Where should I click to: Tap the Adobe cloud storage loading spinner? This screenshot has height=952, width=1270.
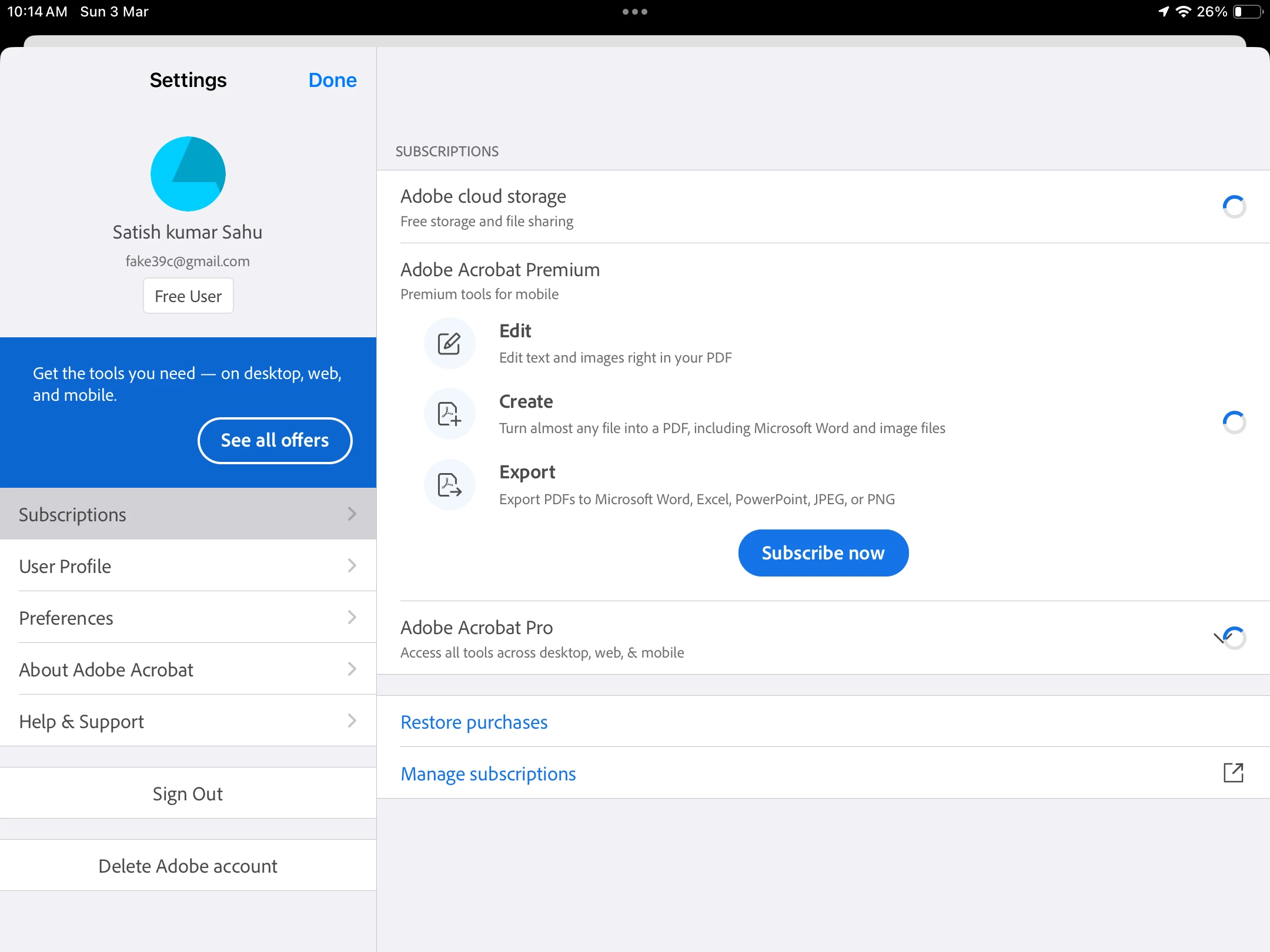coord(1234,207)
